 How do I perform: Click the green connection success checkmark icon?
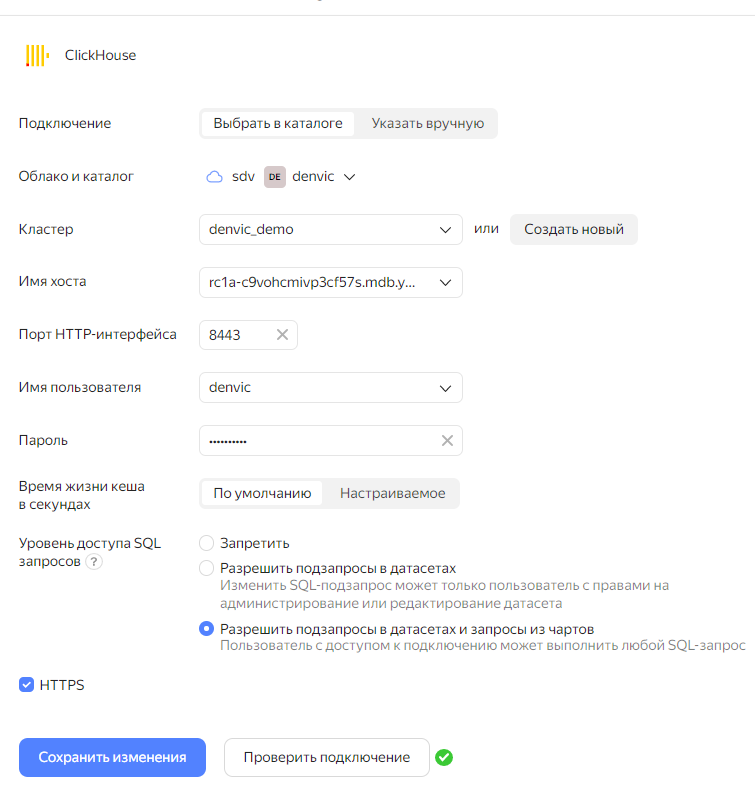point(444,758)
